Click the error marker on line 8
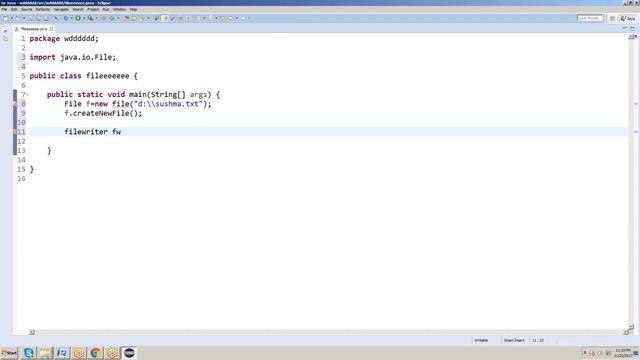This screenshot has width=640, height=360. 15,104
